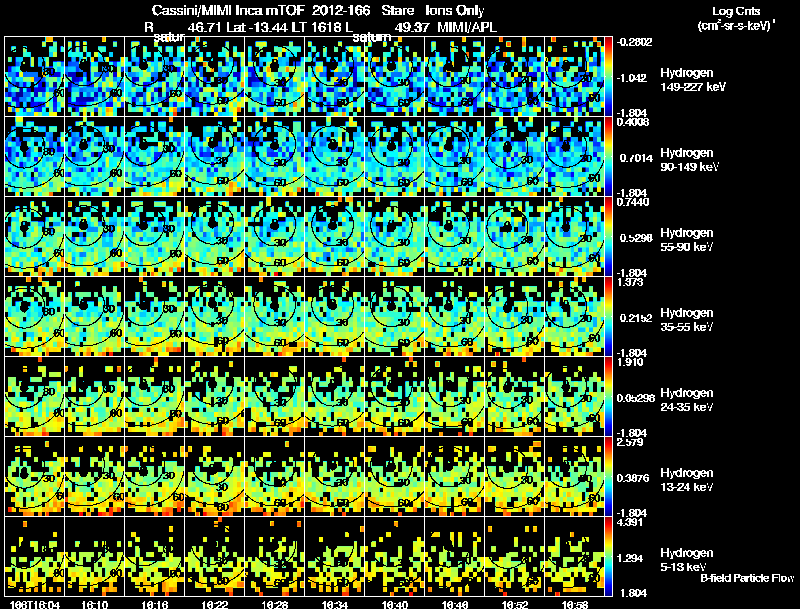This screenshot has width=800, height=609.
Task: Click the 4.391 color scale value
Action: point(630,522)
